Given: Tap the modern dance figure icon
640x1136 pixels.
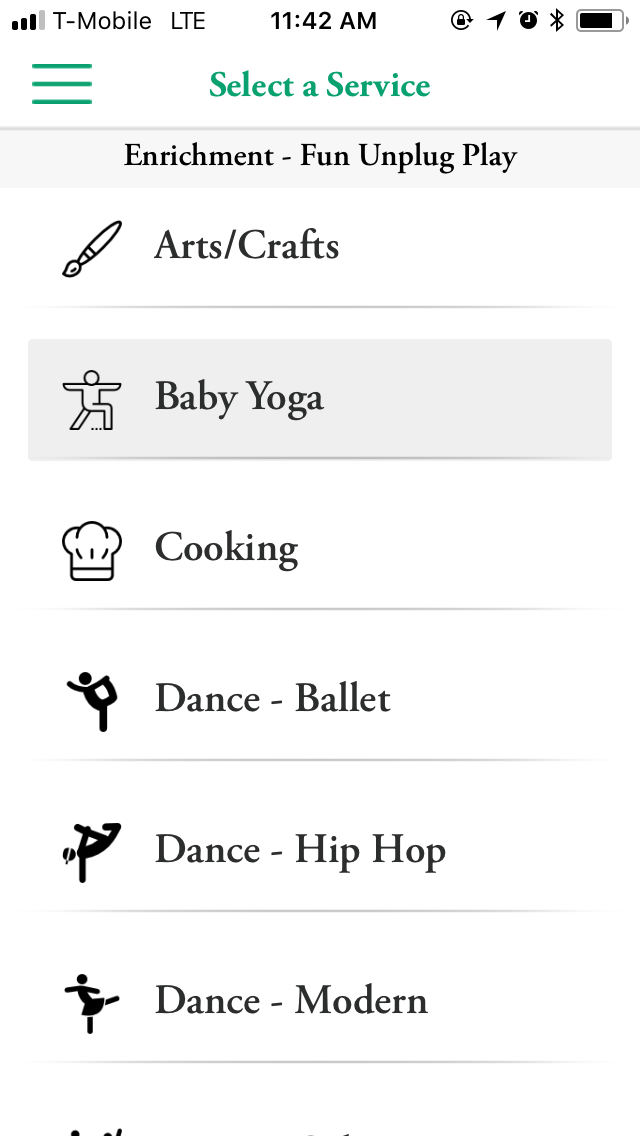Looking at the screenshot, I should 91,1002.
